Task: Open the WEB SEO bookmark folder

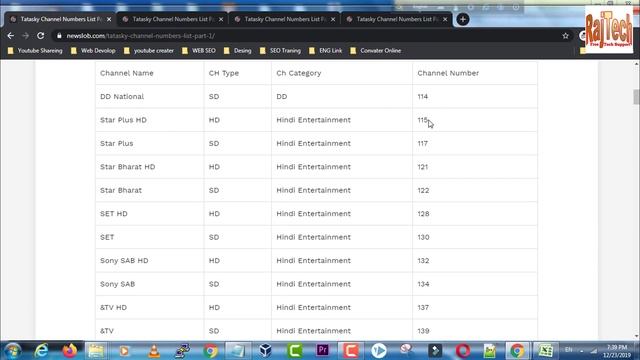Action: pyautogui.click(x=199, y=51)
